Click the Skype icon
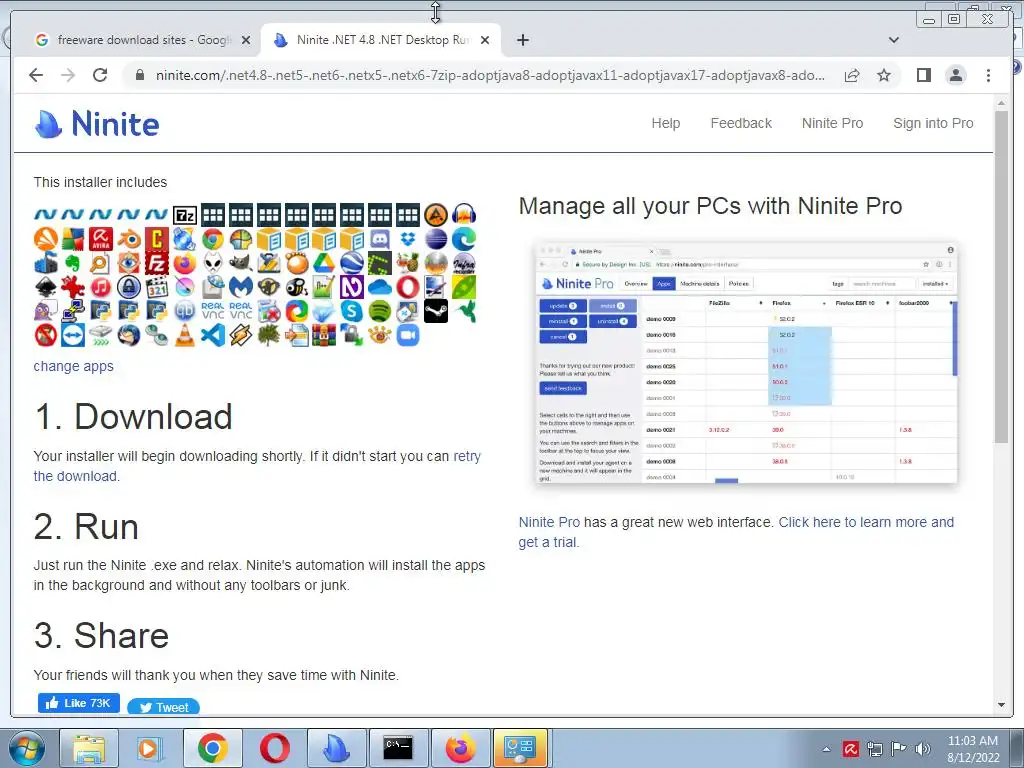Viewport: 1024px width, 768px height. 352,312
